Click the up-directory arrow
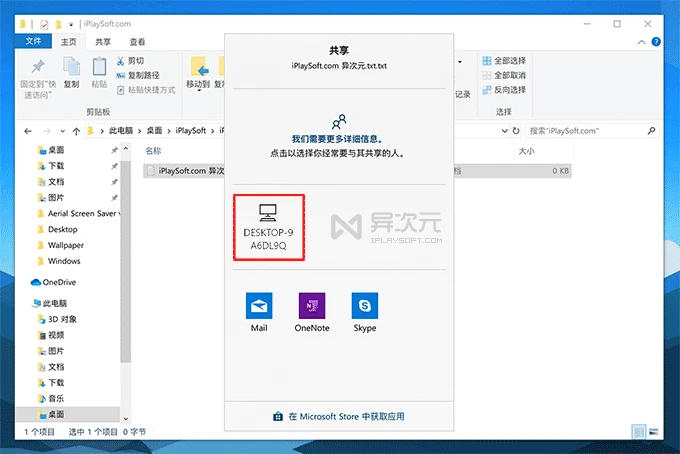680x454 pixels. coord(77,130)
